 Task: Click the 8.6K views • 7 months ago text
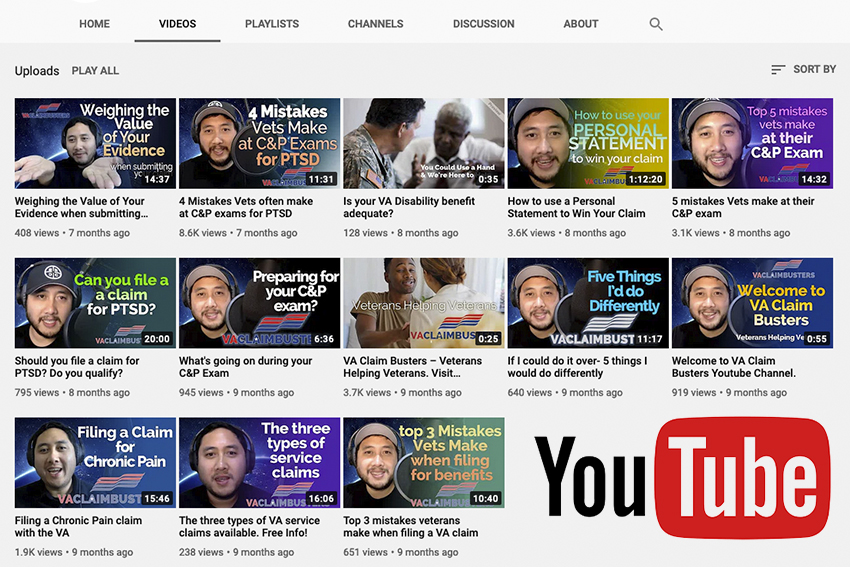(238, 233)
